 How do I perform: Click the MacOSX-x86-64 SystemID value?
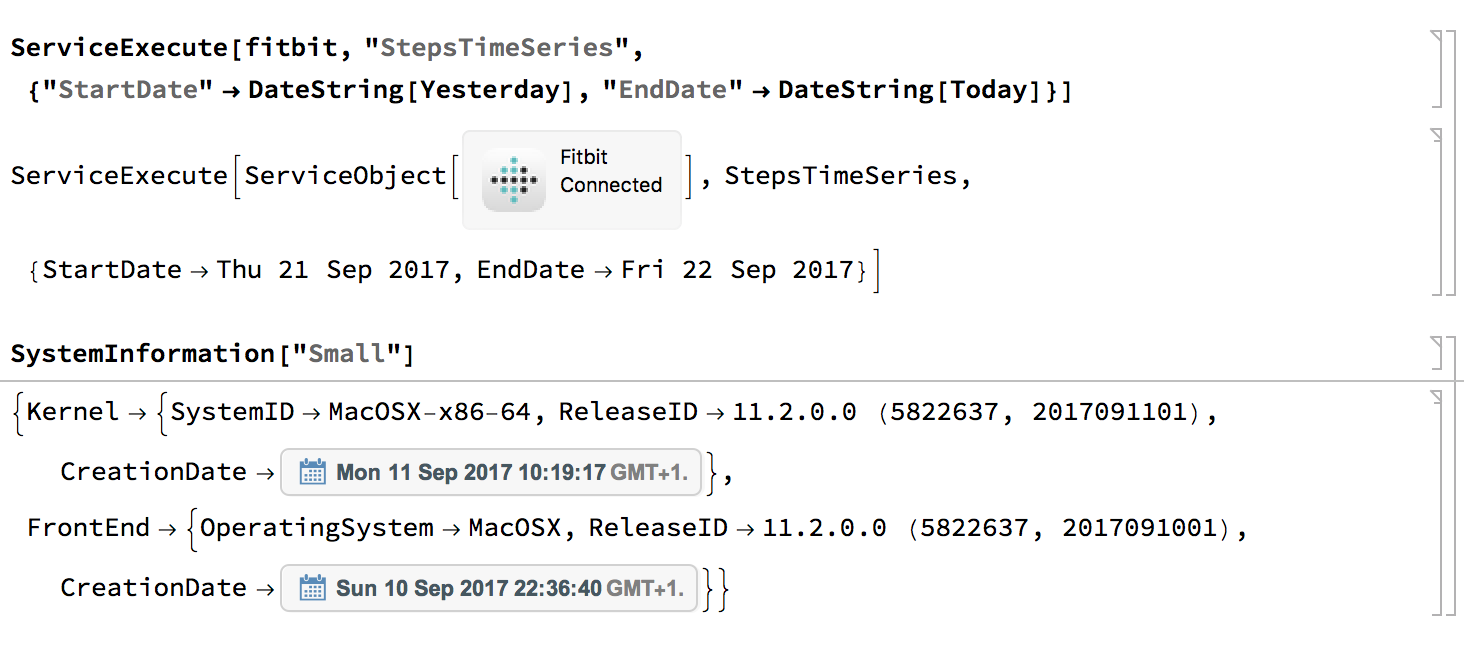pyautogui.click(x=430, y=412)
